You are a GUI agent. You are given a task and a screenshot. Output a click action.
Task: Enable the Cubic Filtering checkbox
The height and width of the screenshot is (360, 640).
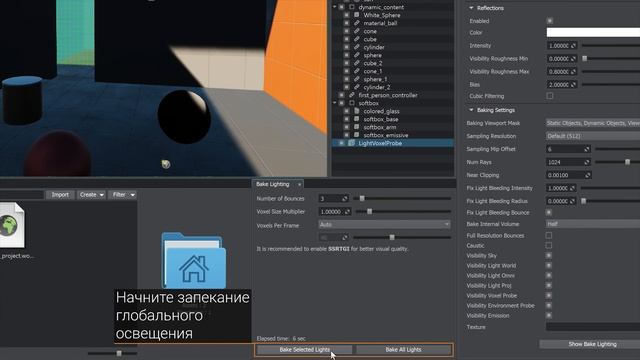point(550,96)
